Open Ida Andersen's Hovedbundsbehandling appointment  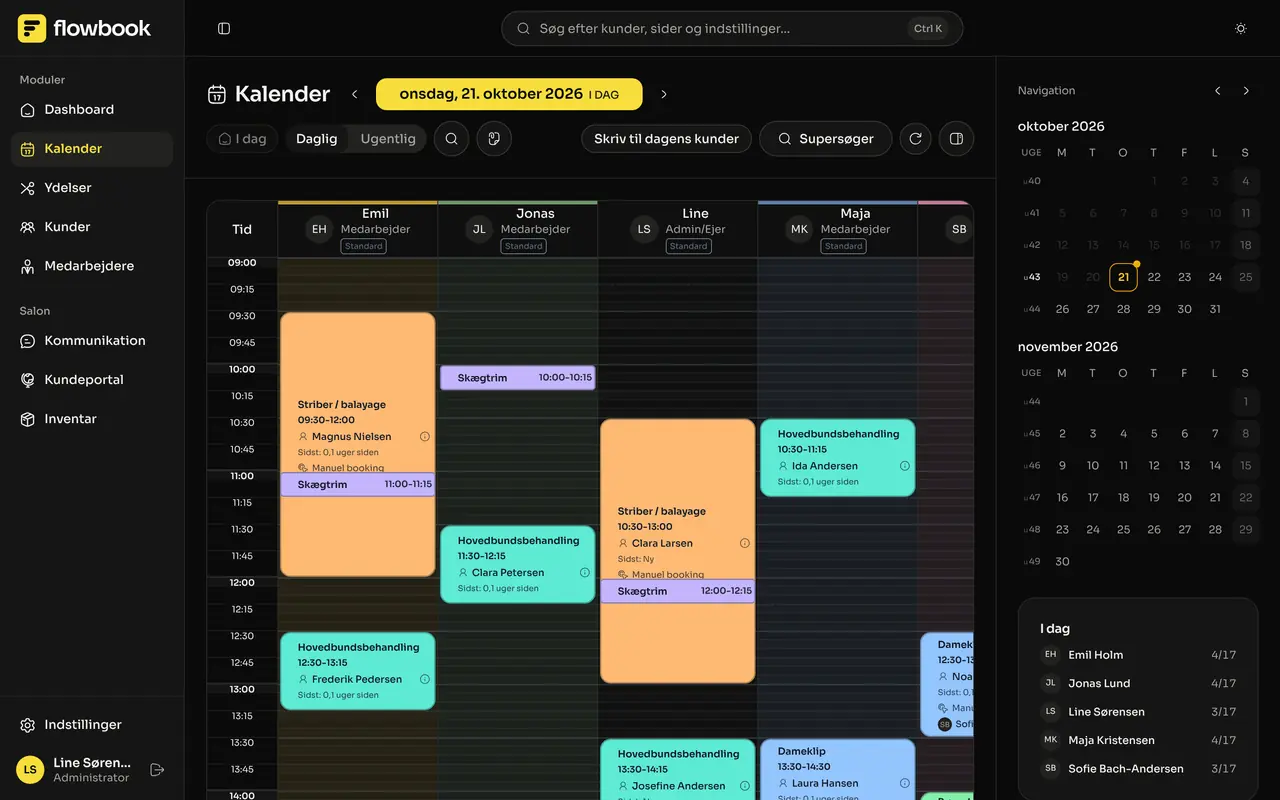pos(837,458)
